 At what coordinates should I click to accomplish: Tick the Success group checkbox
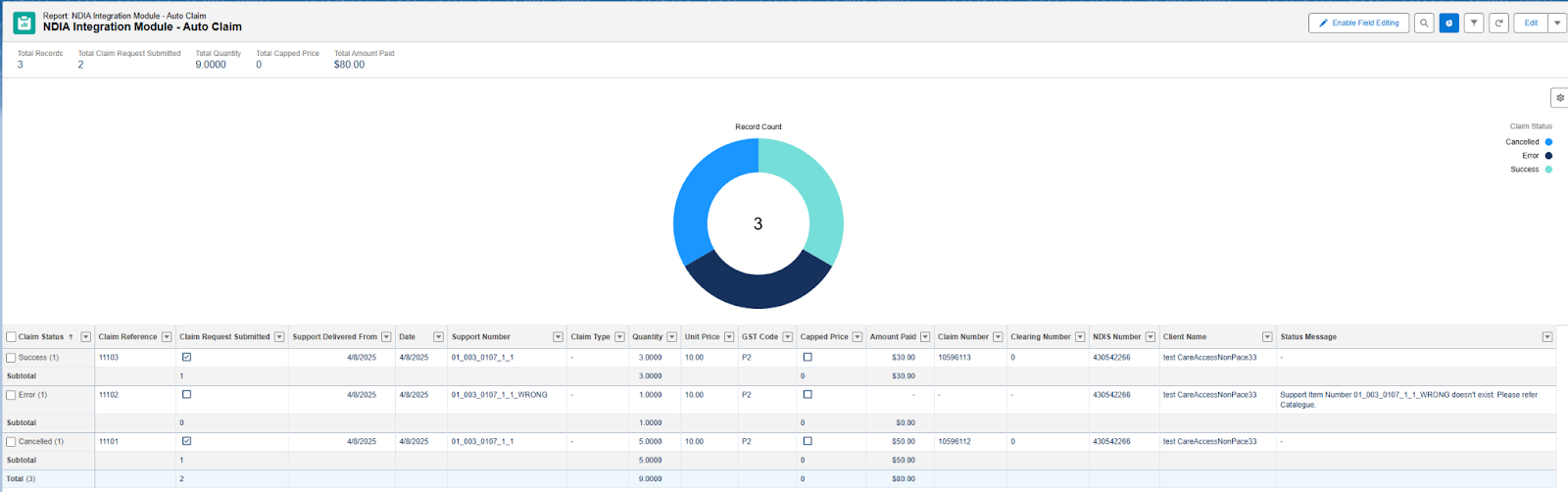point(11,358)
